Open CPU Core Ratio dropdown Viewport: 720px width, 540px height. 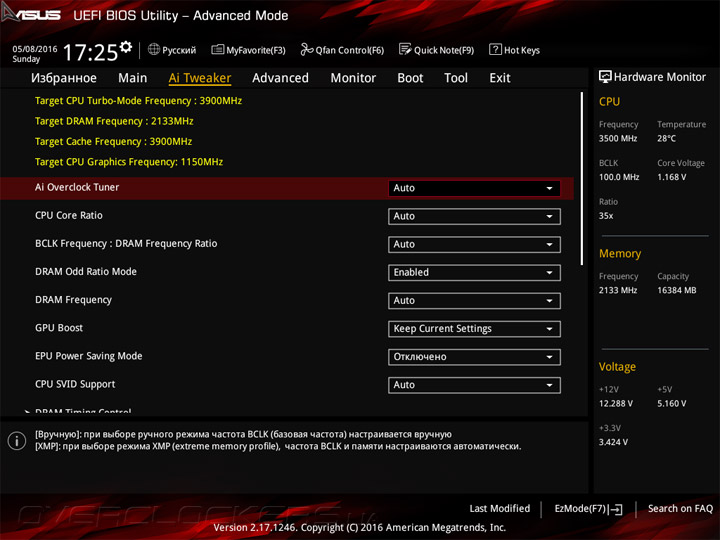click(x=474, y=216)
